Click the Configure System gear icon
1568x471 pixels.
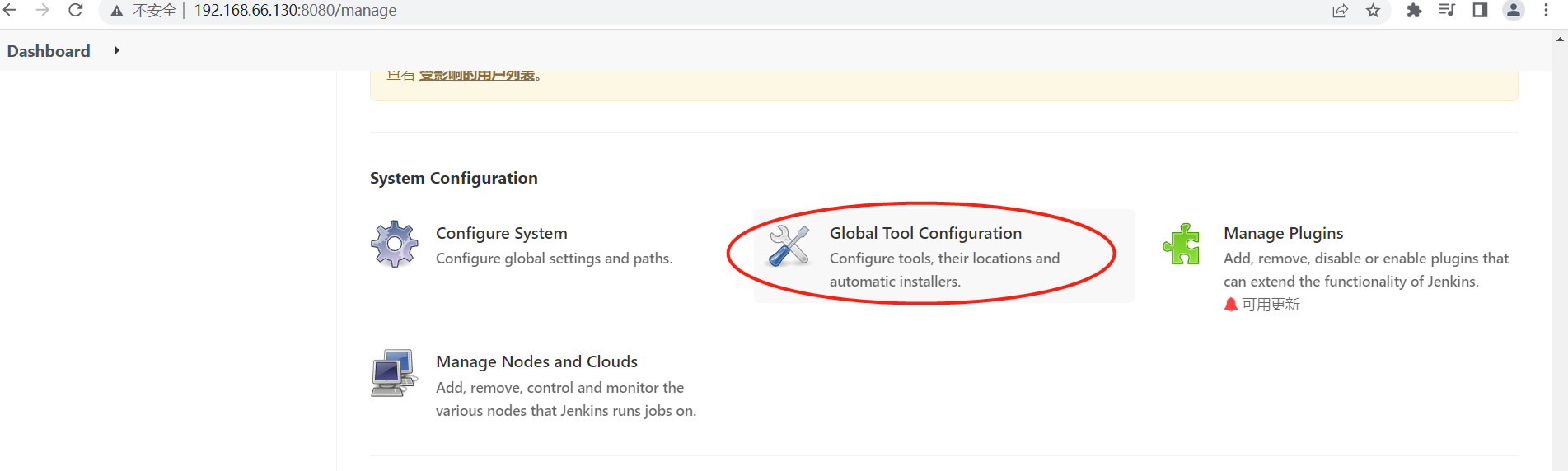pos(394,245)
